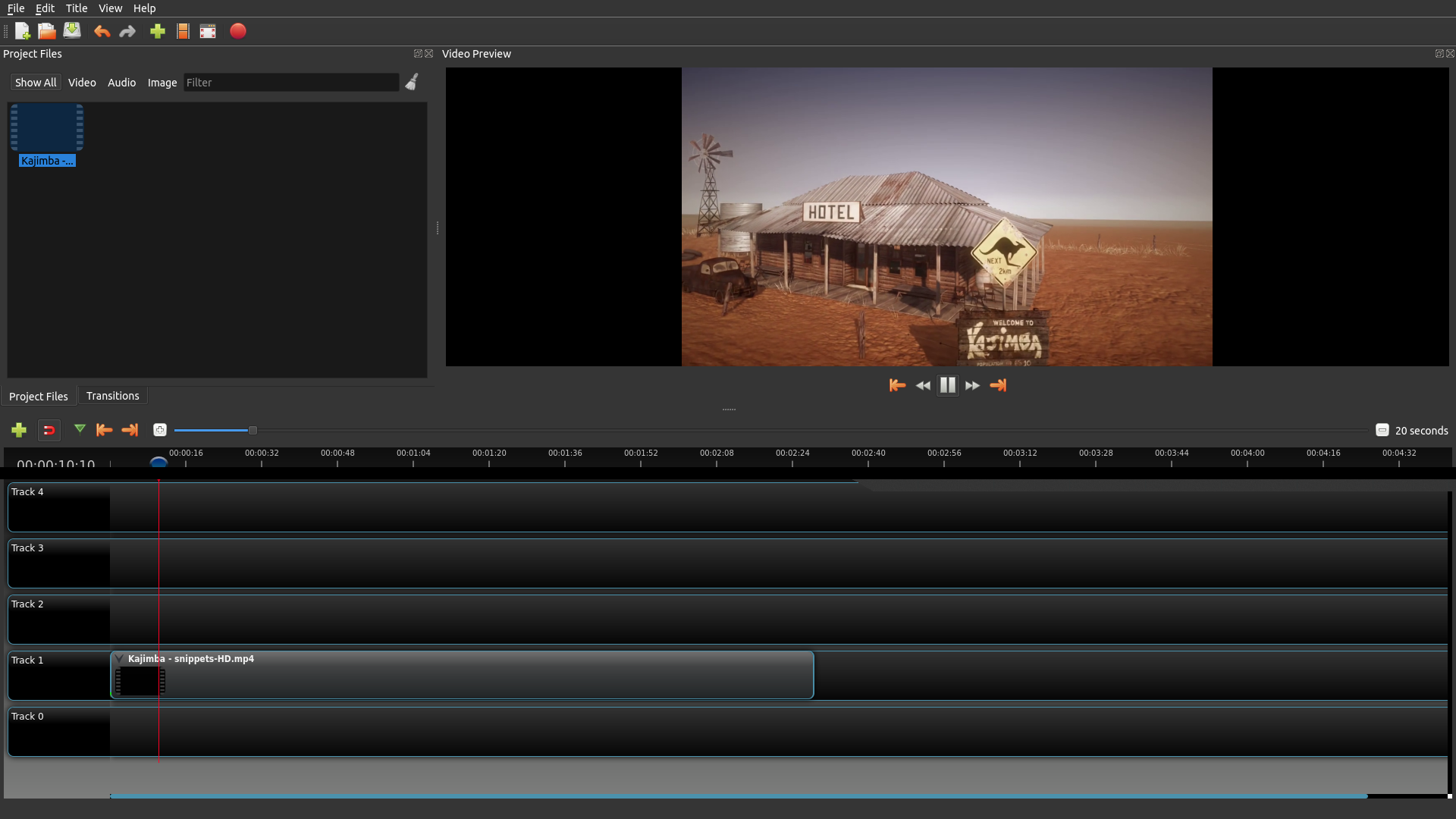Switch to the Transitions tab
The height and width of the screenshot is (819, 1456).
pos(113,396)
